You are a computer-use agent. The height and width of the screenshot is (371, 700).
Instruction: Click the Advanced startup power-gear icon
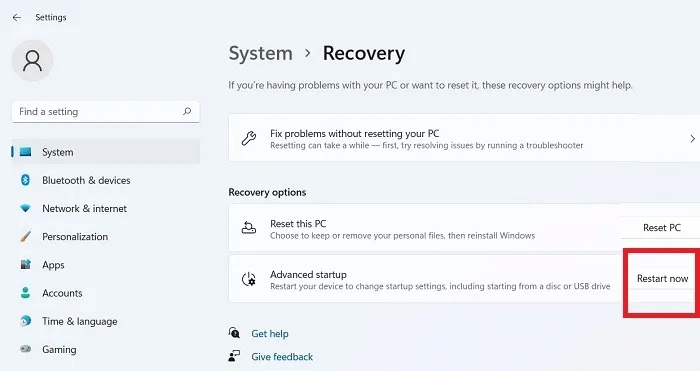pos(249,279)
